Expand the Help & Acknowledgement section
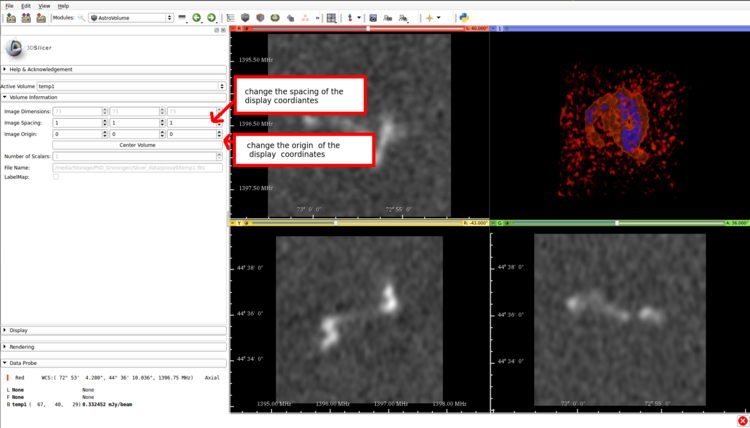The width and height of the screenshot is (750, 428). pyautogui.click(x=40, y=69)
